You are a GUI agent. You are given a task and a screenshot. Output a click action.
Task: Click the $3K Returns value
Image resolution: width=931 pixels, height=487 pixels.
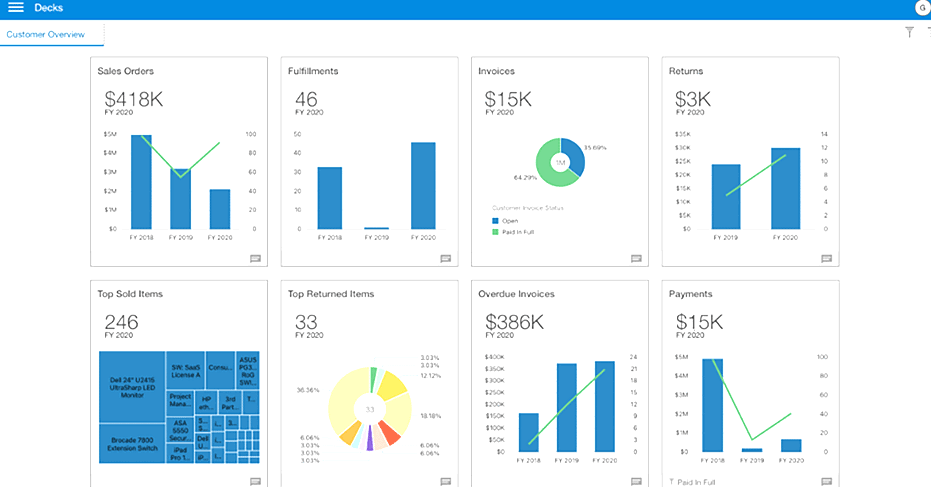click(x=693, y=99)
